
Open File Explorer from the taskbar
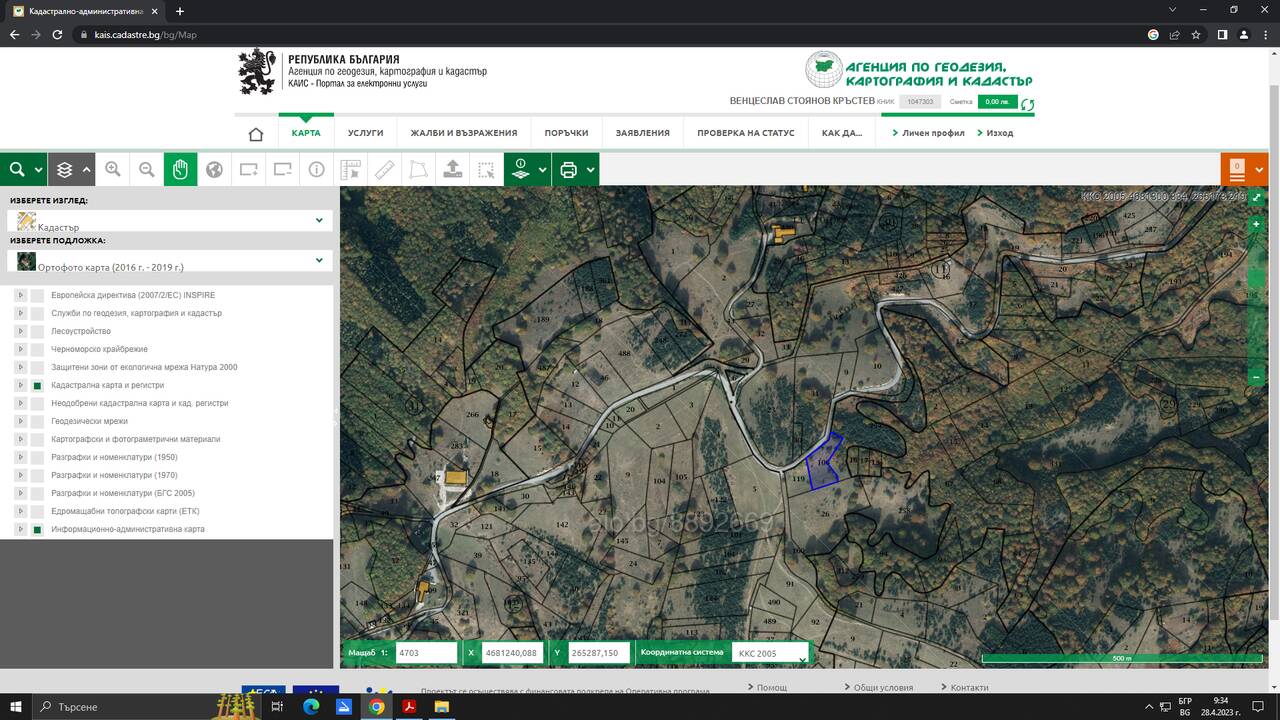click(x=441, y=706)
